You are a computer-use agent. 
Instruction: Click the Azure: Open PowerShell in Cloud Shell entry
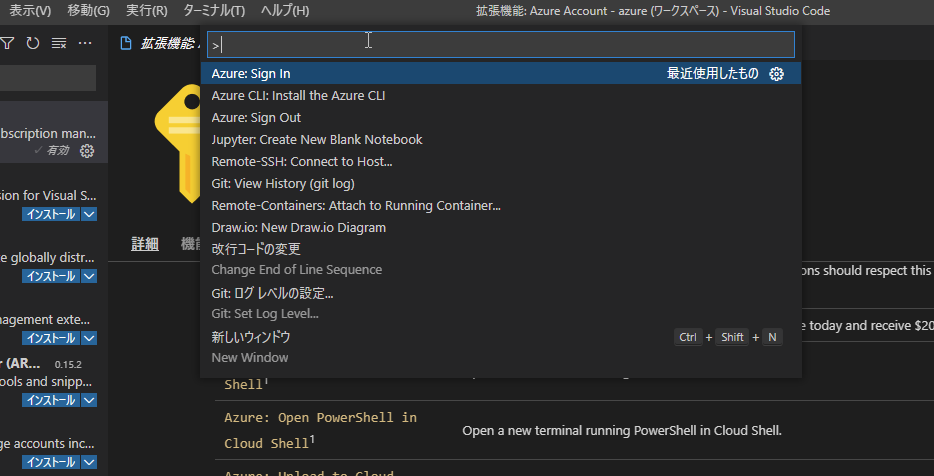coord(320,430)
